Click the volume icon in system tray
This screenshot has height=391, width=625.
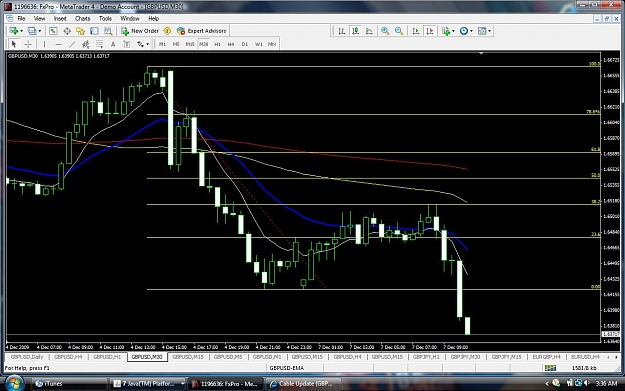(x=586, y=383)
